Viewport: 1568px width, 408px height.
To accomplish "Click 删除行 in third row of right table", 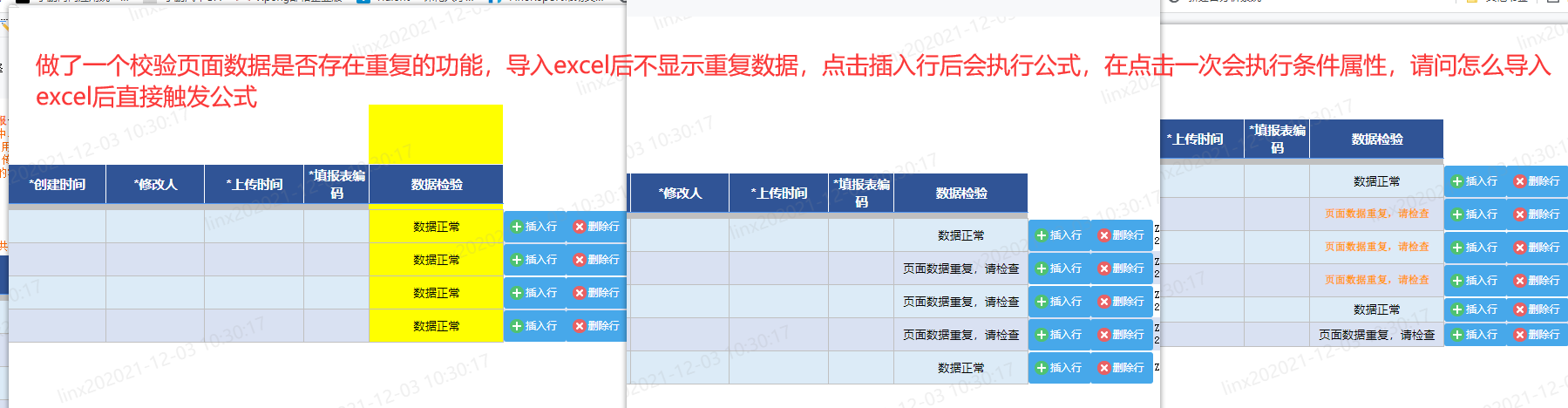I will click(1537, 248).
